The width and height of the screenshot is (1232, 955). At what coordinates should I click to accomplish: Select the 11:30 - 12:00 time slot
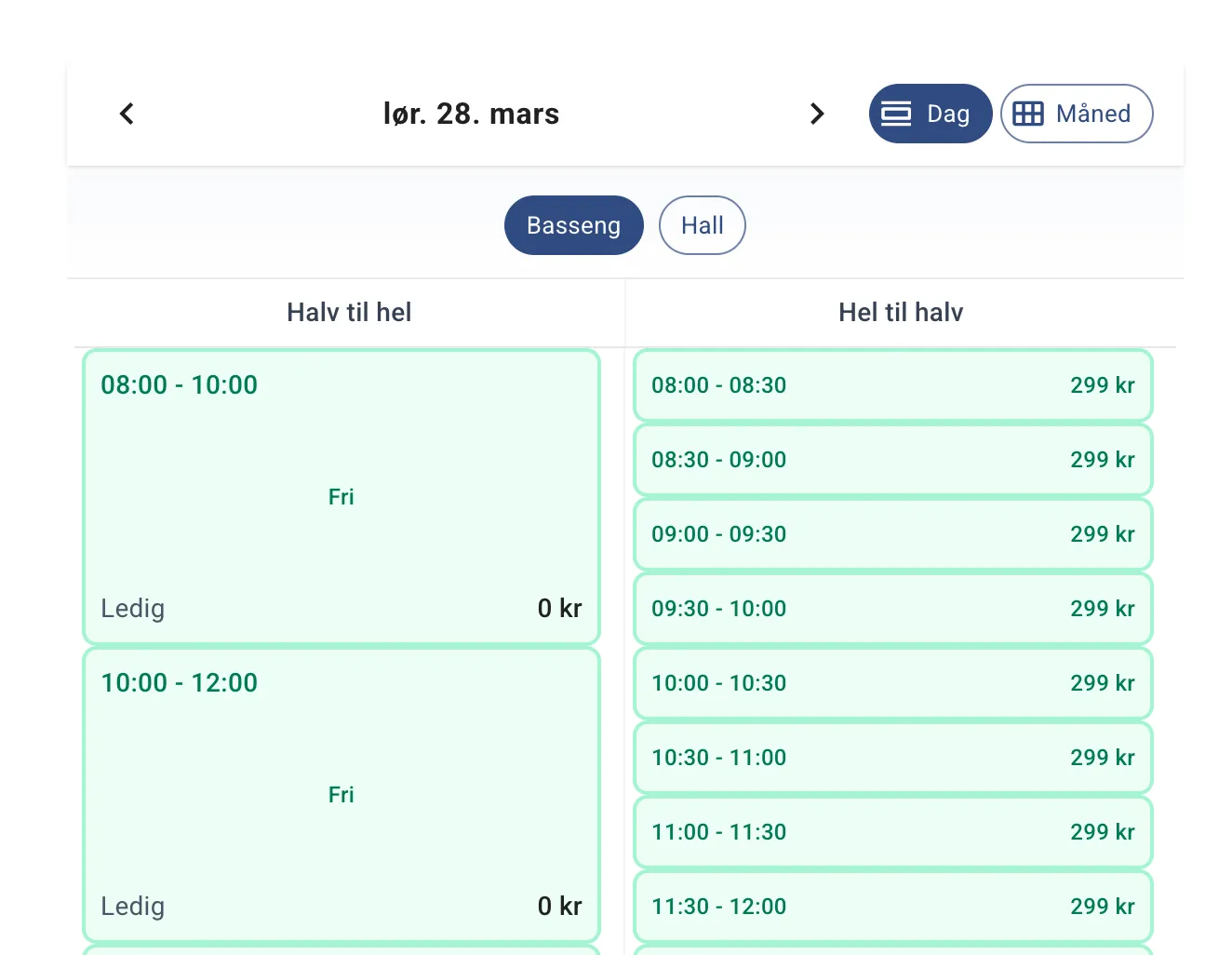892,907
